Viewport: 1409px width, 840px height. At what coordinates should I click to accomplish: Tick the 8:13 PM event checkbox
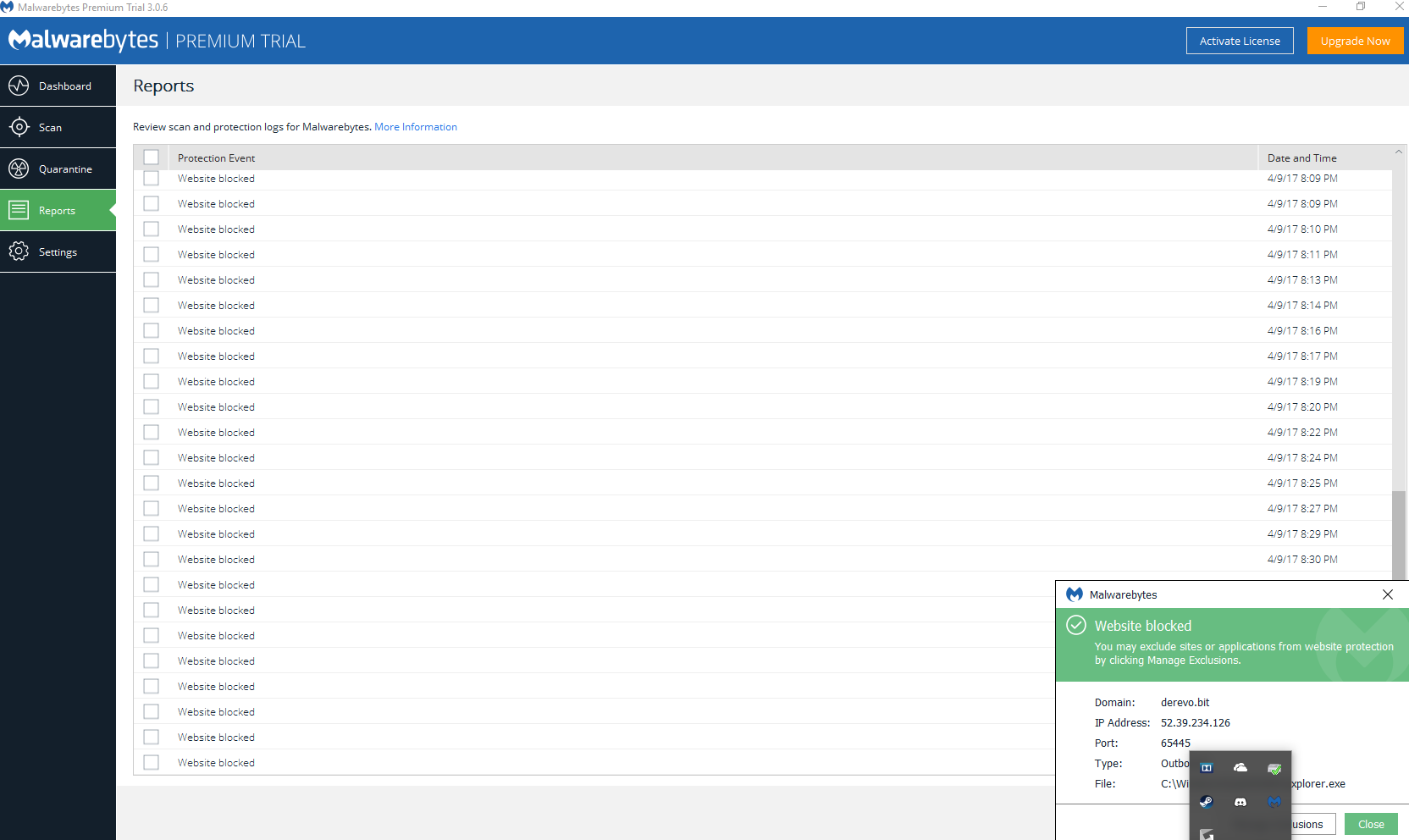point(151,279)
